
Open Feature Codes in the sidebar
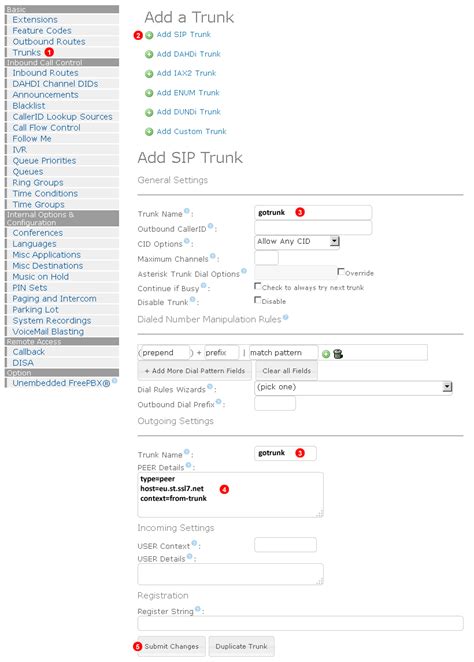tap(42, 30)
